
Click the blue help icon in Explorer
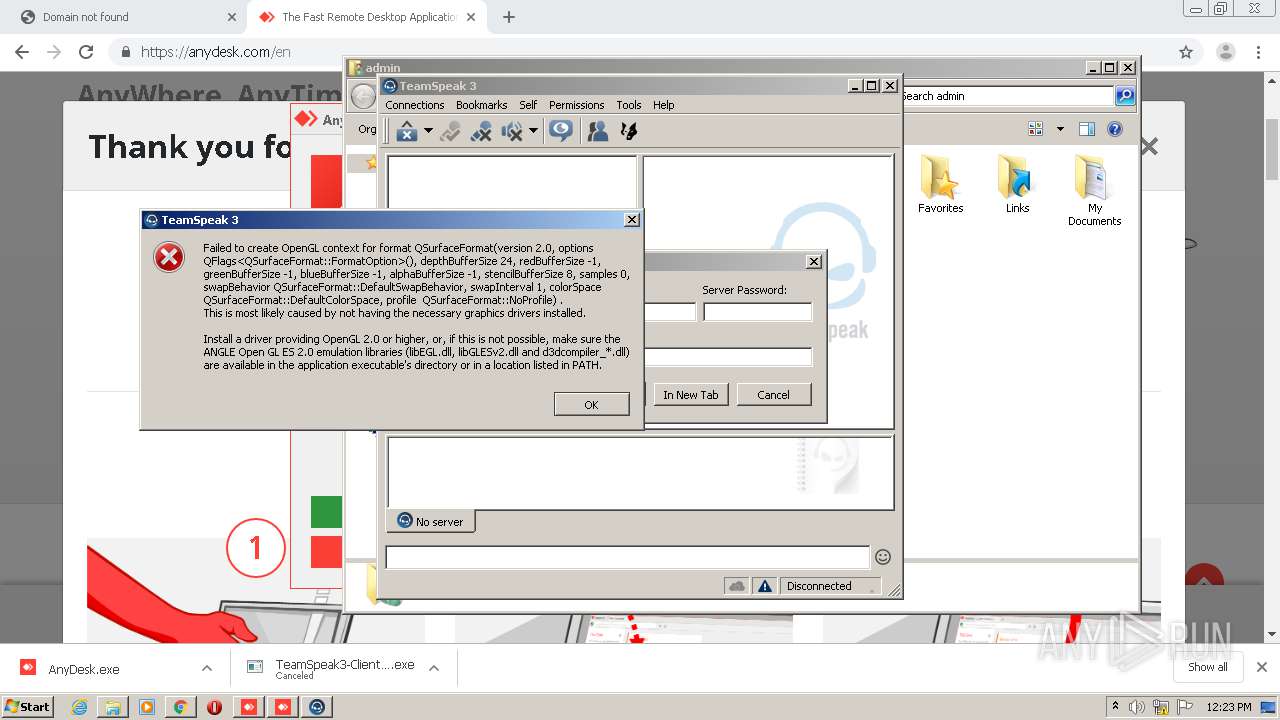pyautogui.click(x=1115, y=129)
